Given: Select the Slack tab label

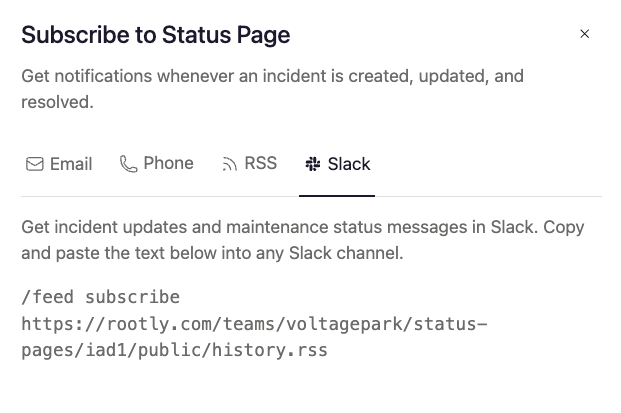Looking at the screenshot, I should click(x=349, y=164).
